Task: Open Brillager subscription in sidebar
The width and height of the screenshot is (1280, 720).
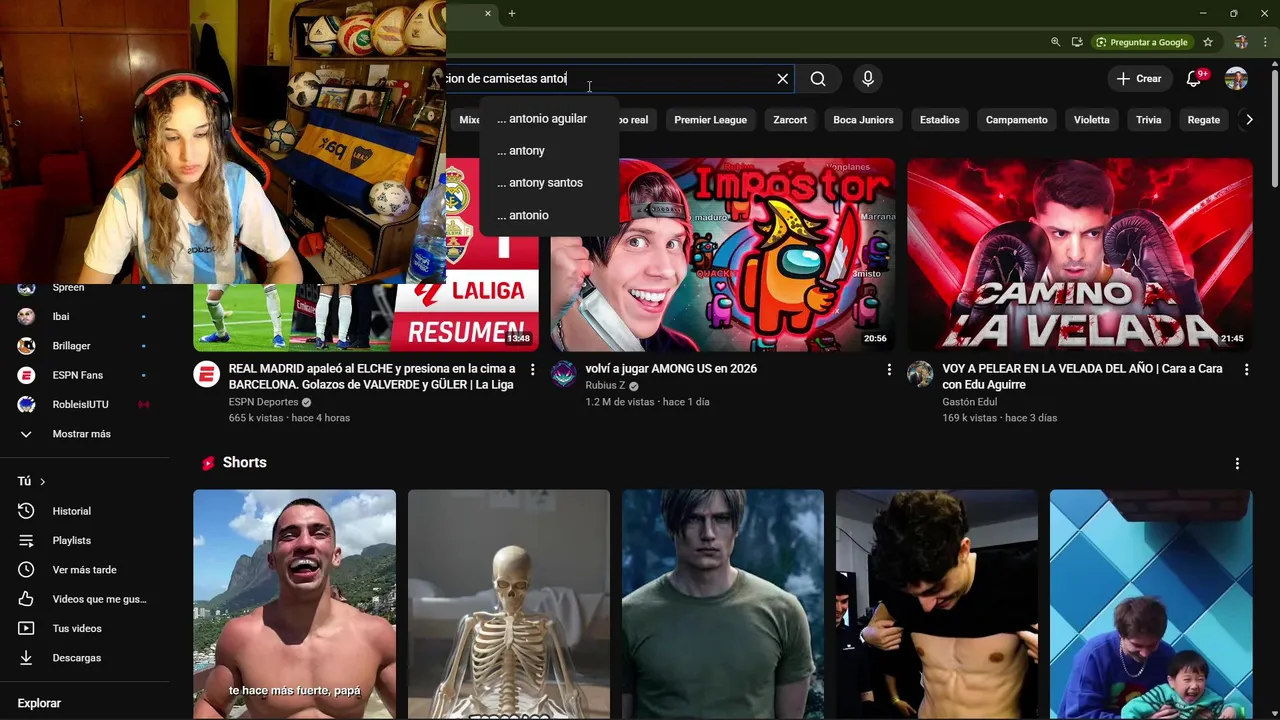Action: (84, 346)
